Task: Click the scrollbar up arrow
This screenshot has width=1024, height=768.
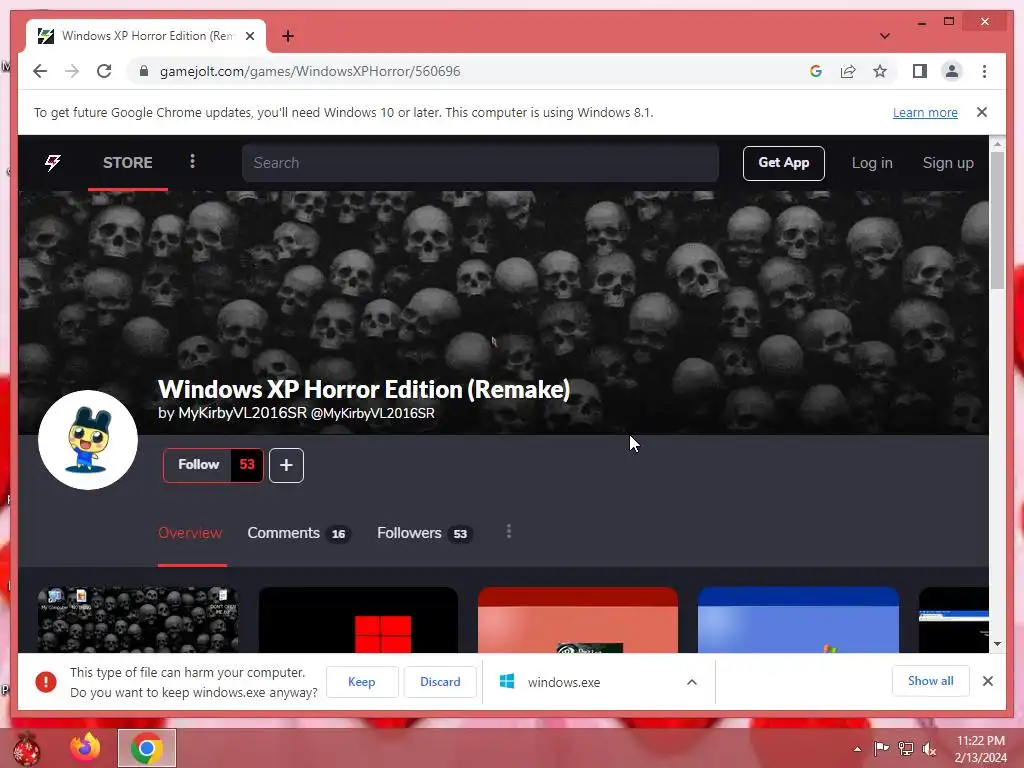Action: tap(997, 143)
